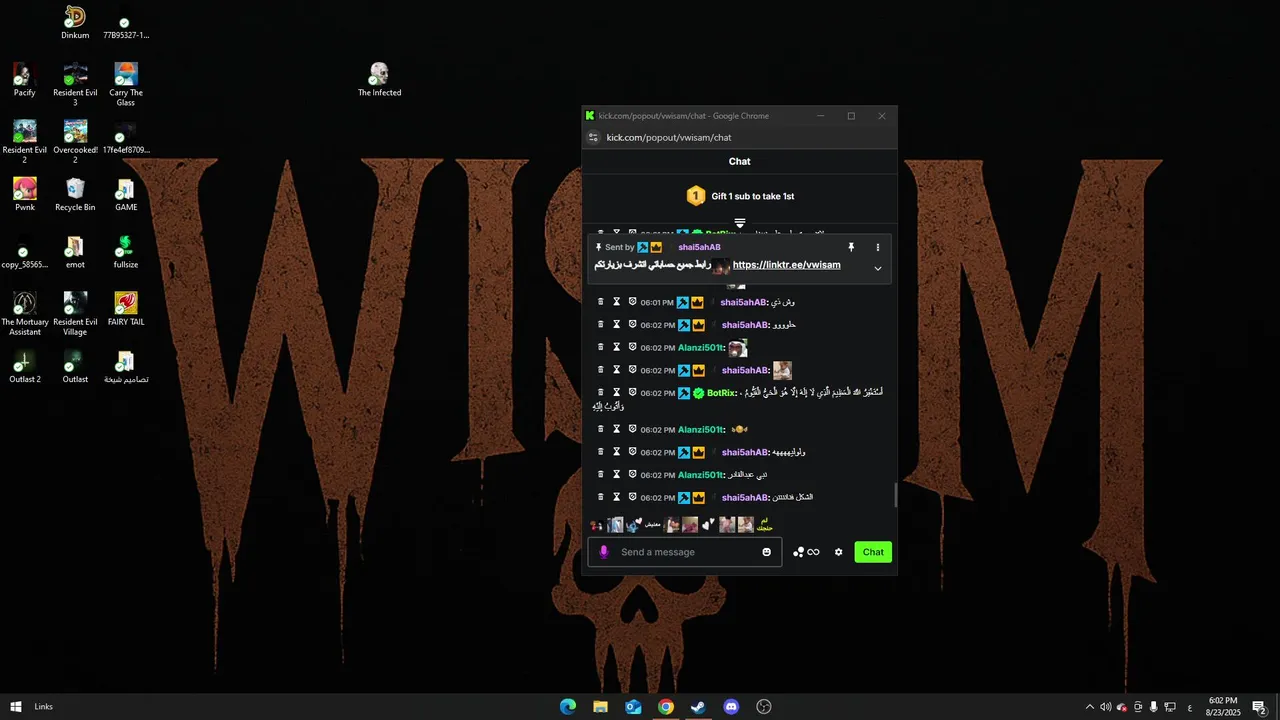The image size is (1280, 720).
Task: Click hourglass on the "ولوليييييه" message row
Action: coord(617,452)
